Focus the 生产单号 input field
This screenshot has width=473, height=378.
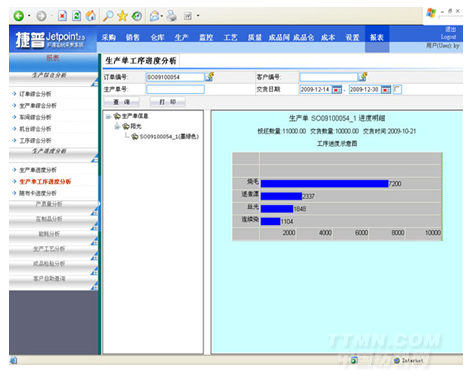[x=175, y=89]
